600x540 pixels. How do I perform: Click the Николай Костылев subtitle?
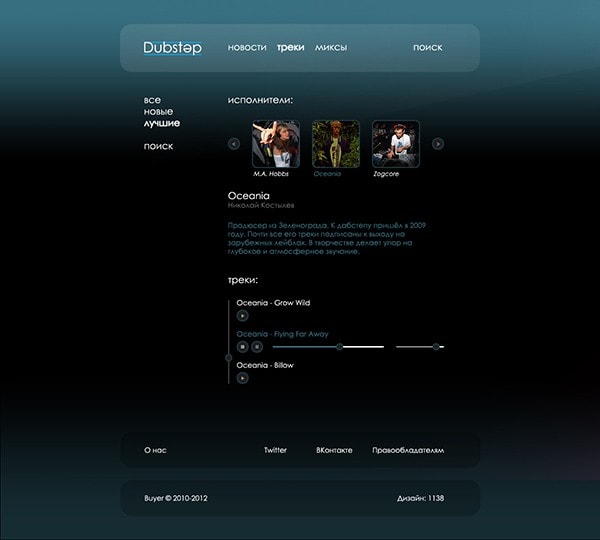[x=261, y=206]
